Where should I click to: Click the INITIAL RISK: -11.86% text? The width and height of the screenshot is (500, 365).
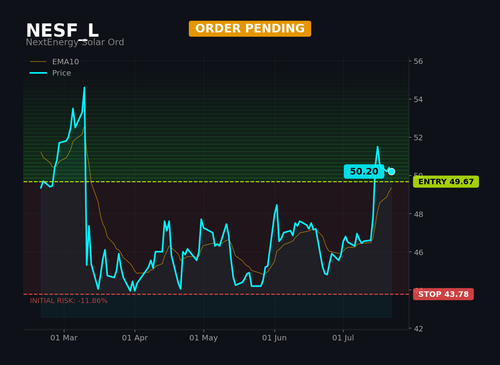click(69, 301)
